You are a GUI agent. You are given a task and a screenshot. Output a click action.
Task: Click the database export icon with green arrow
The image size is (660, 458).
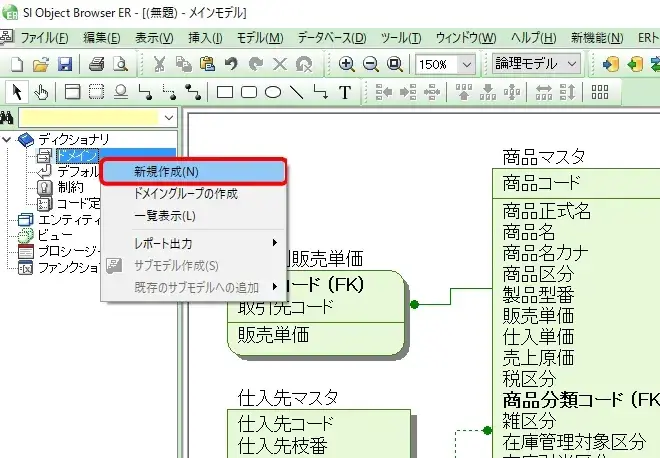[635, 64]
